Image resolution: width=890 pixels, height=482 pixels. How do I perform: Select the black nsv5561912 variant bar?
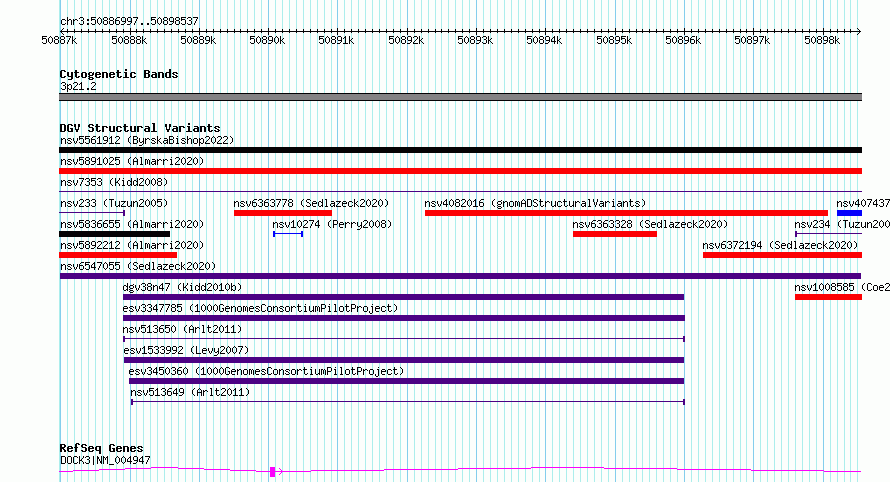coord(460,150)
